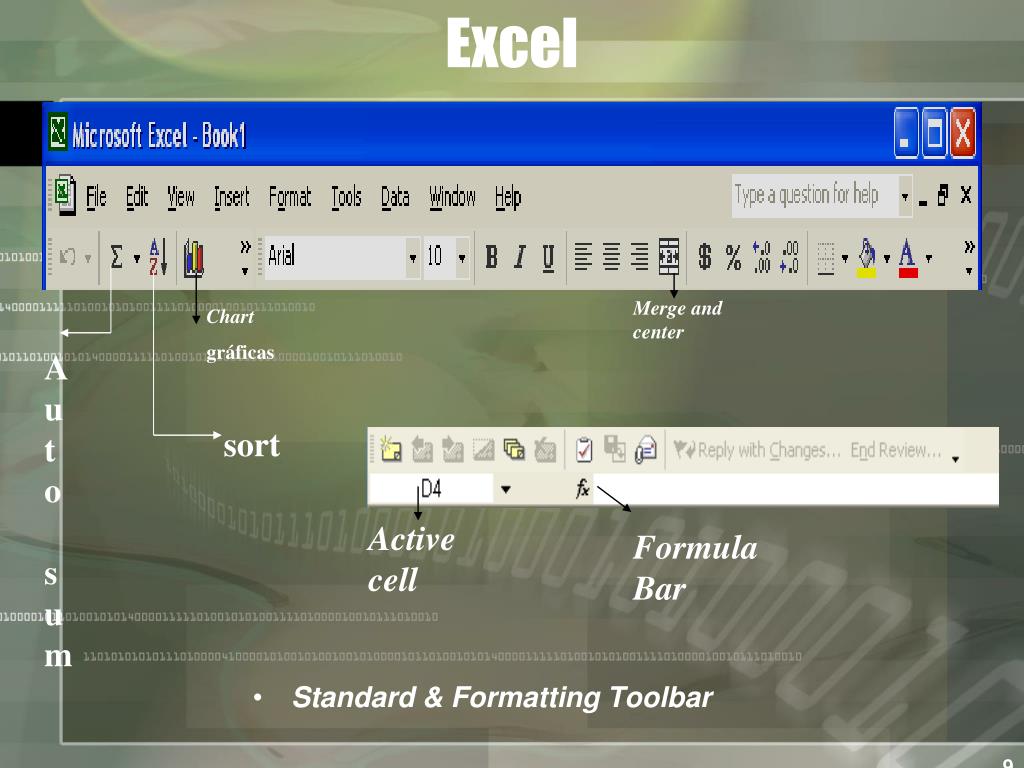Apply Percent style icon

pyautogui.click(x=733, y=257)
